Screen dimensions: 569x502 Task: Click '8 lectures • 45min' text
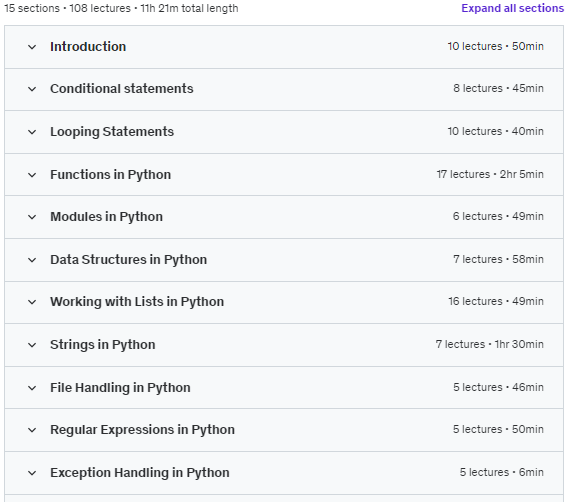[x=498, y=88]
